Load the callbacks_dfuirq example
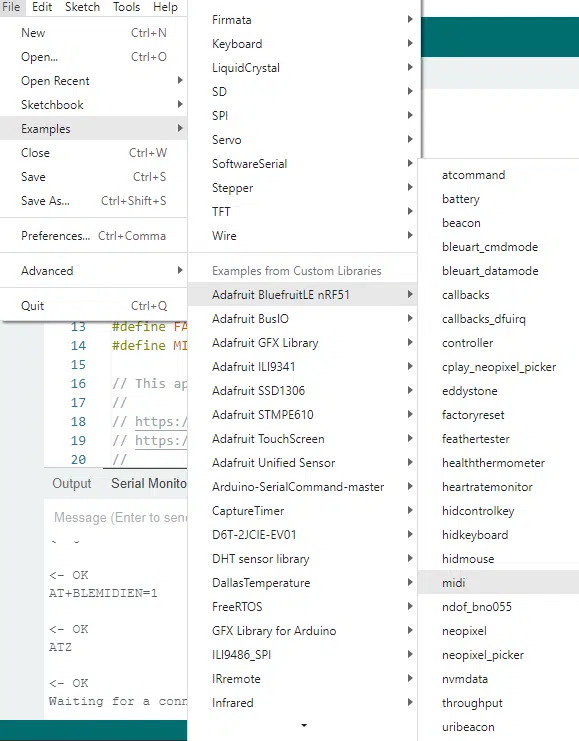 point(498,319)
